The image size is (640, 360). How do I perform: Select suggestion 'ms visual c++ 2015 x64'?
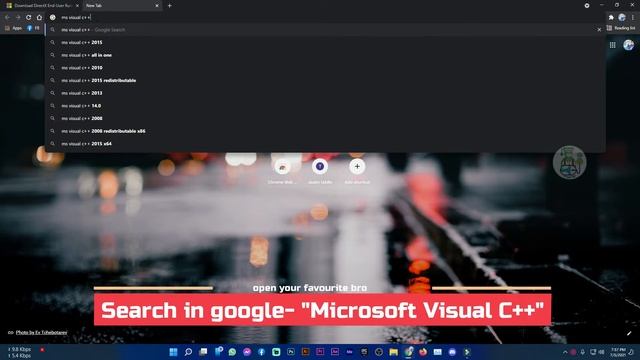pos(324,144)
